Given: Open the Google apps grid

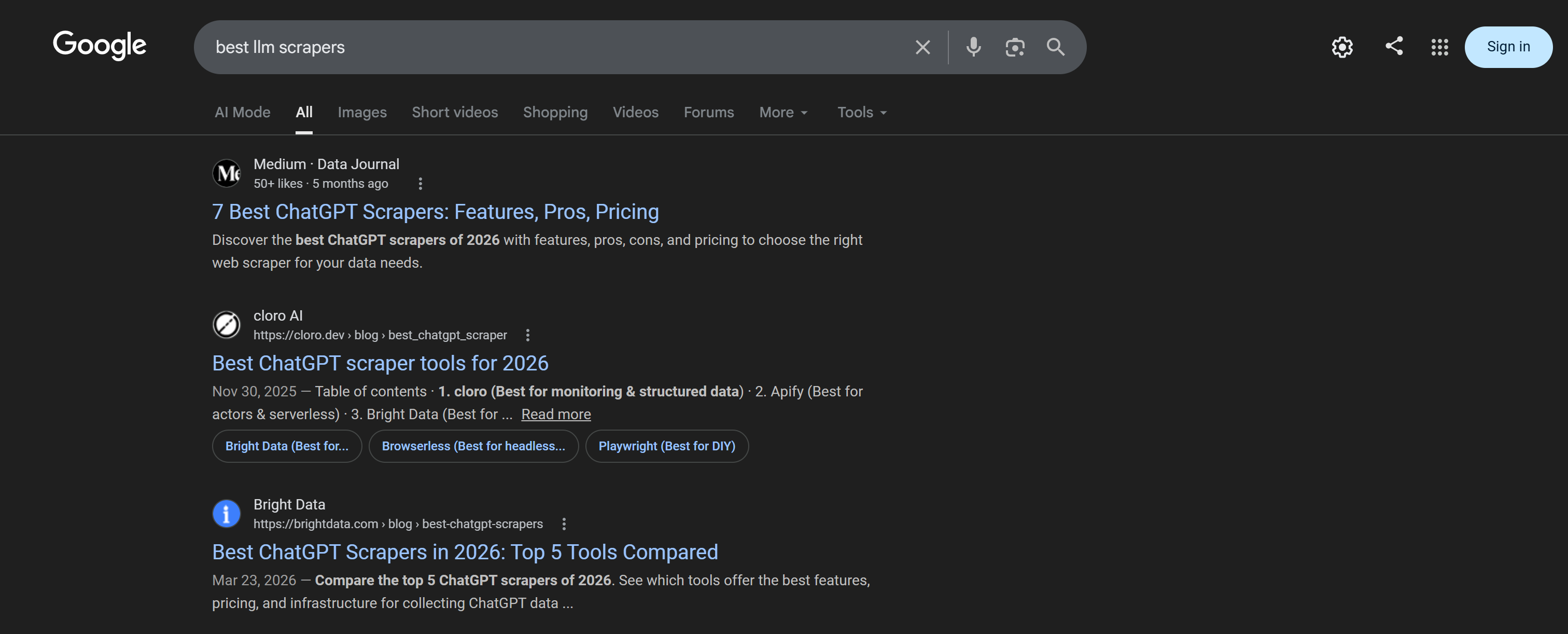Looking at the screenshot, I should [1439, 46].
